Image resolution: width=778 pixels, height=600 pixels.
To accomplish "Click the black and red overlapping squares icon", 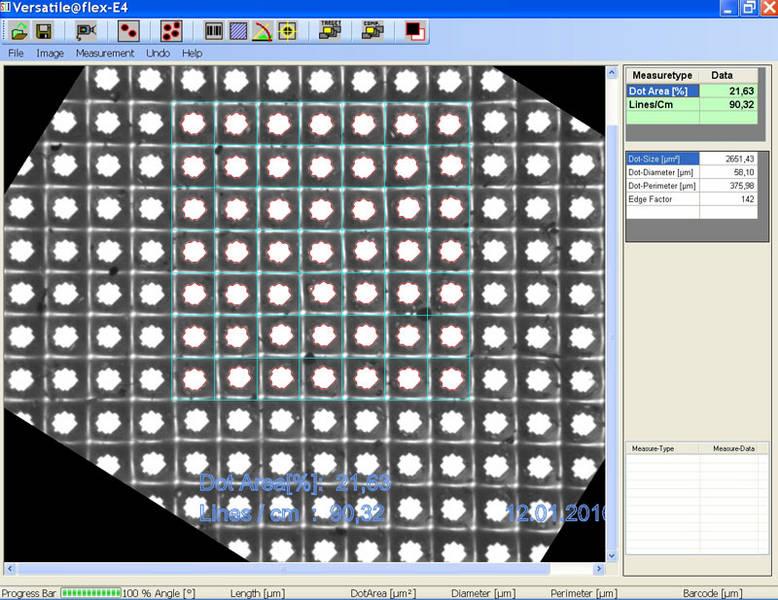I will click(414, 31).
